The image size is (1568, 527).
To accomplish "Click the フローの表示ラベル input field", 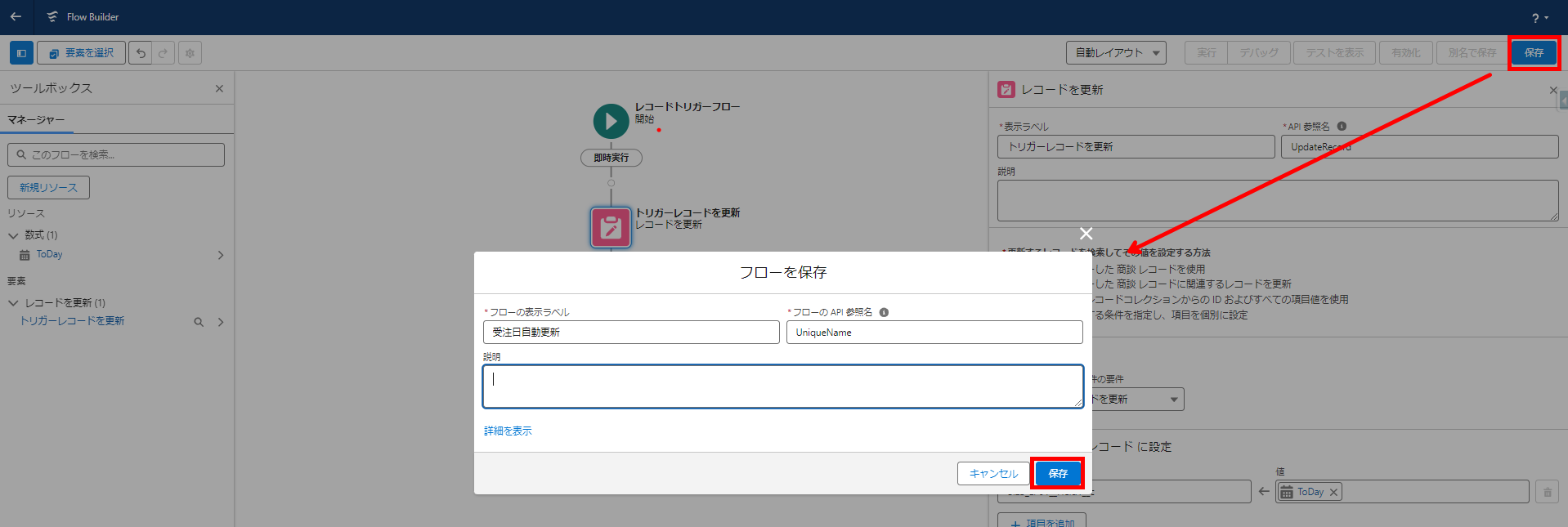I will pos(631,332).
